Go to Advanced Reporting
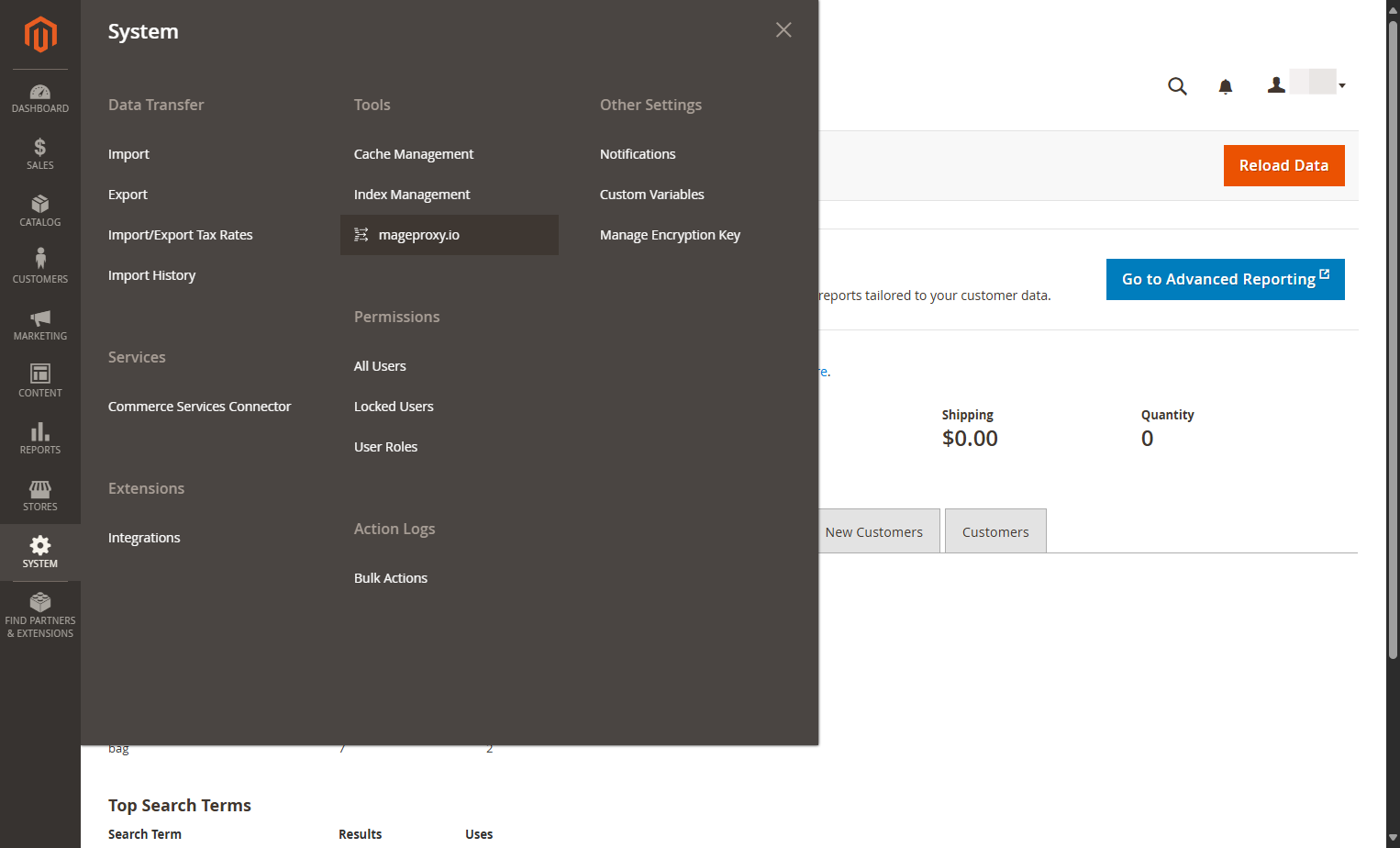The width and height of the screenshot is (1400, 848). click(1225, 279)
